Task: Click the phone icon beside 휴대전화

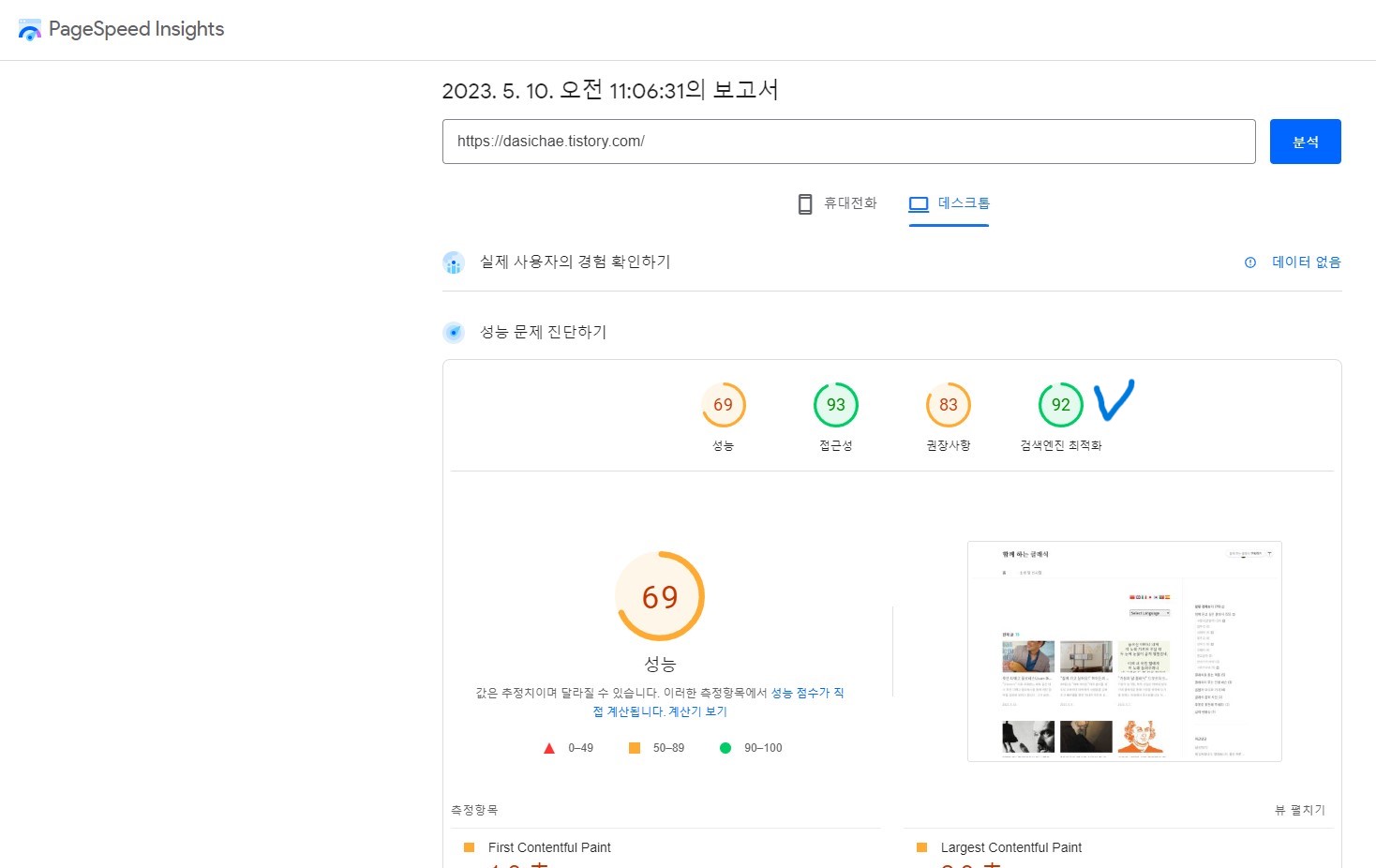Action: tap(804, 203)
